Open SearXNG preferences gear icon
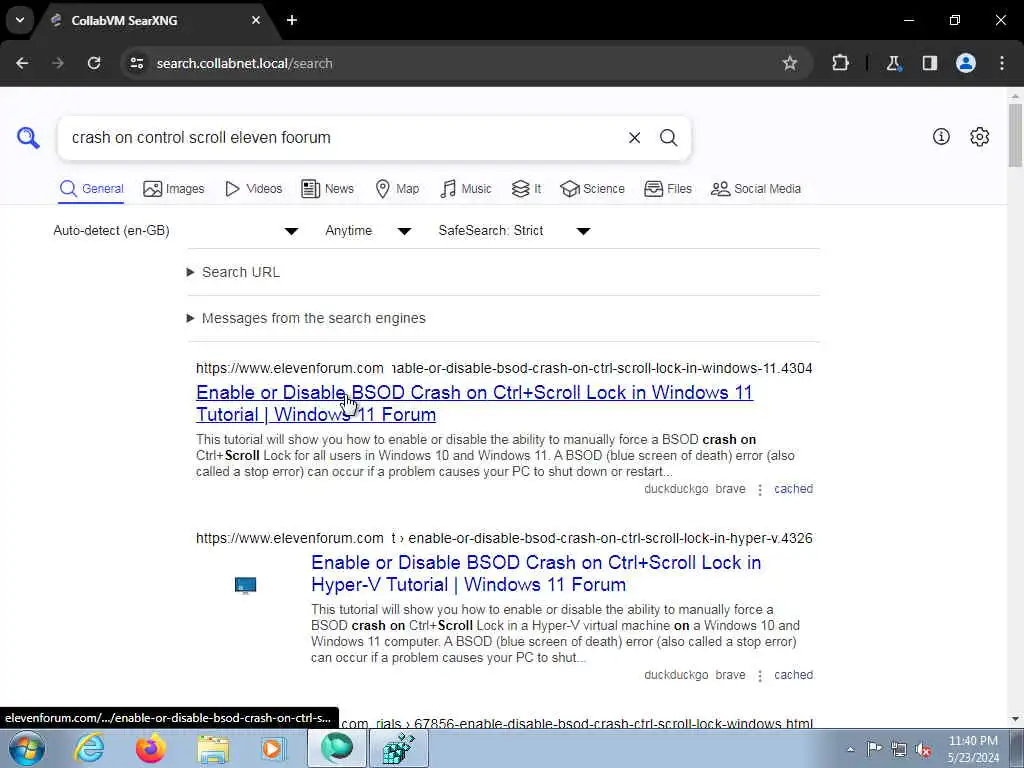The width and height of the screenshot is (1024, 768). point(980,136)
